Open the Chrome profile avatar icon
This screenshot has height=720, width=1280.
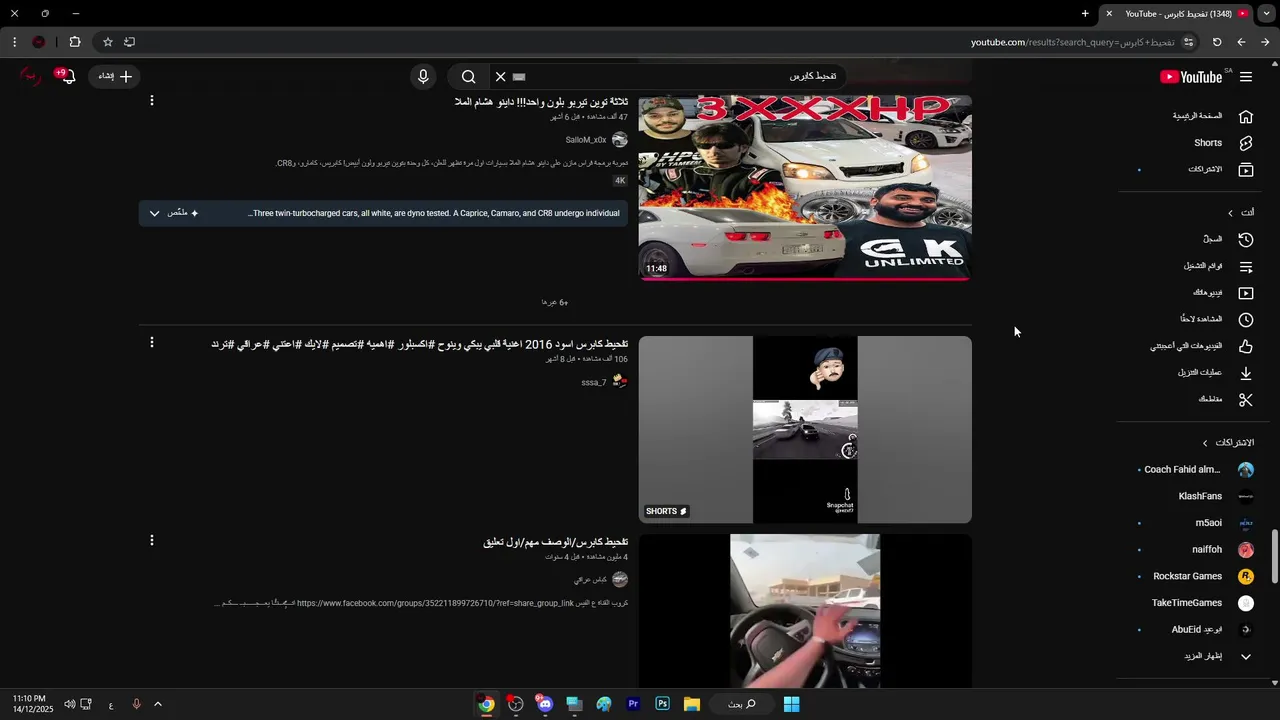click(x=39, y=42)
